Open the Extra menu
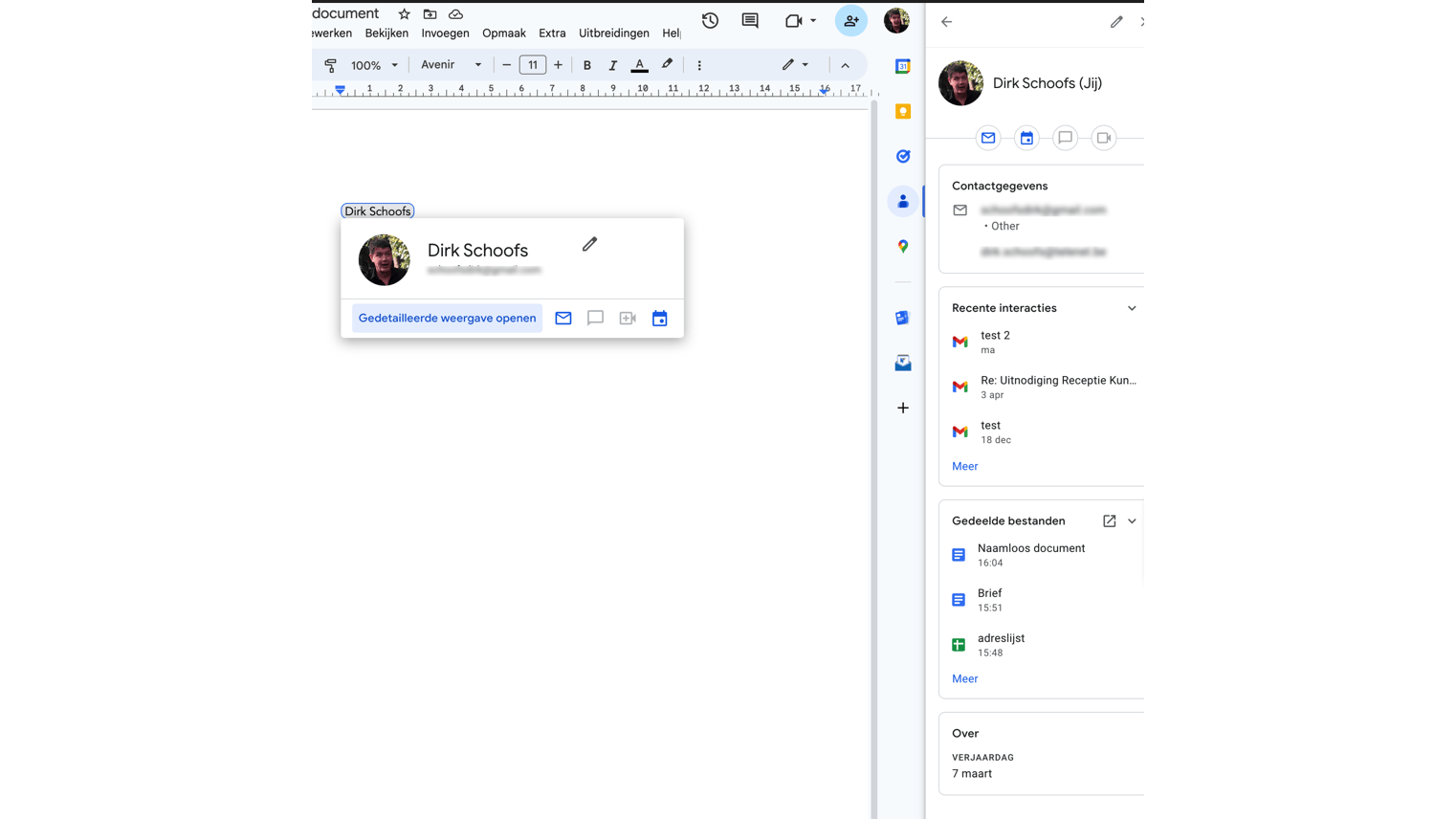This screenshot has width=1456, height=819. 552,33
